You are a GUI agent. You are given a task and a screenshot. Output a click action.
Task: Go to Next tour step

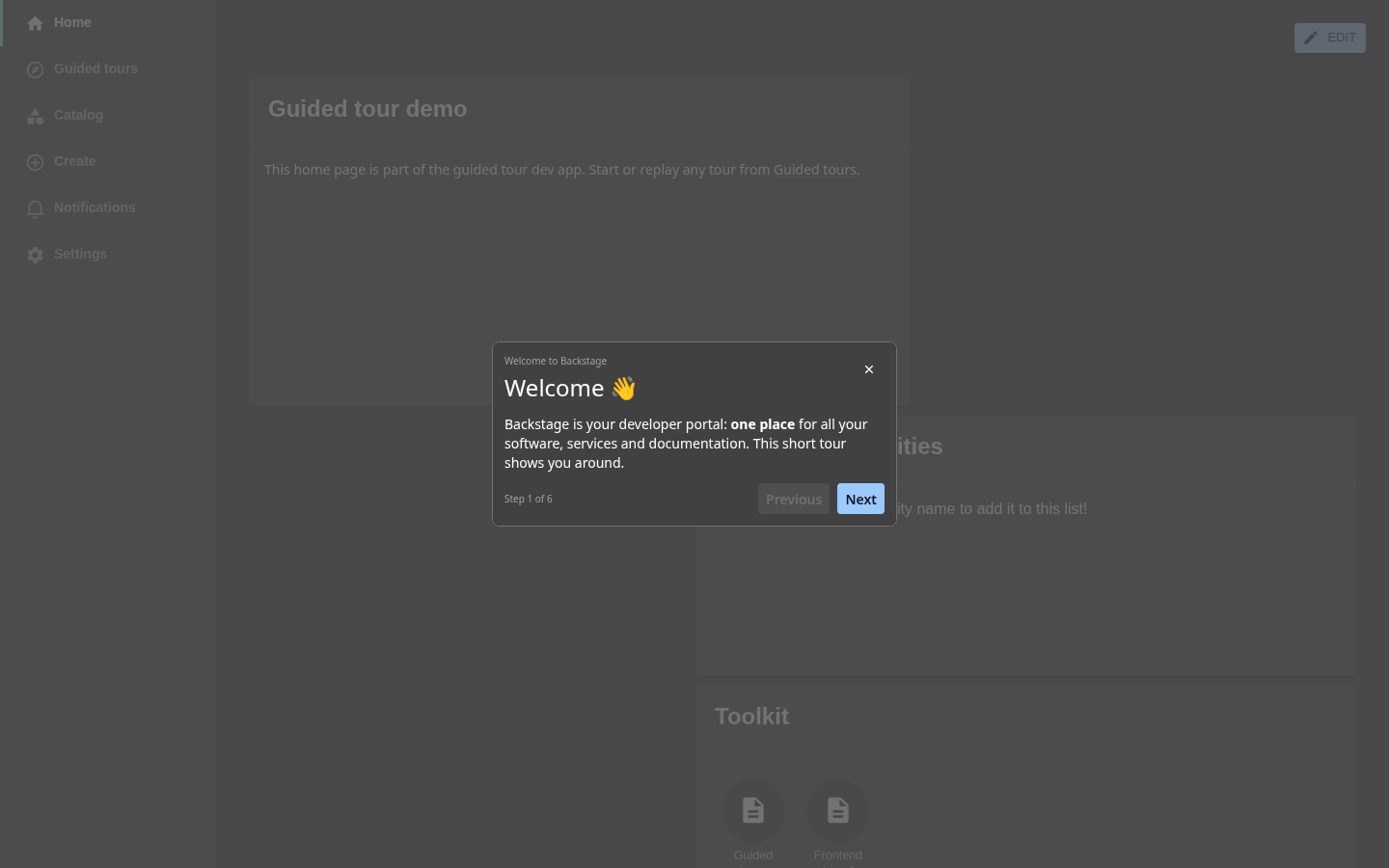coord(860,499)
